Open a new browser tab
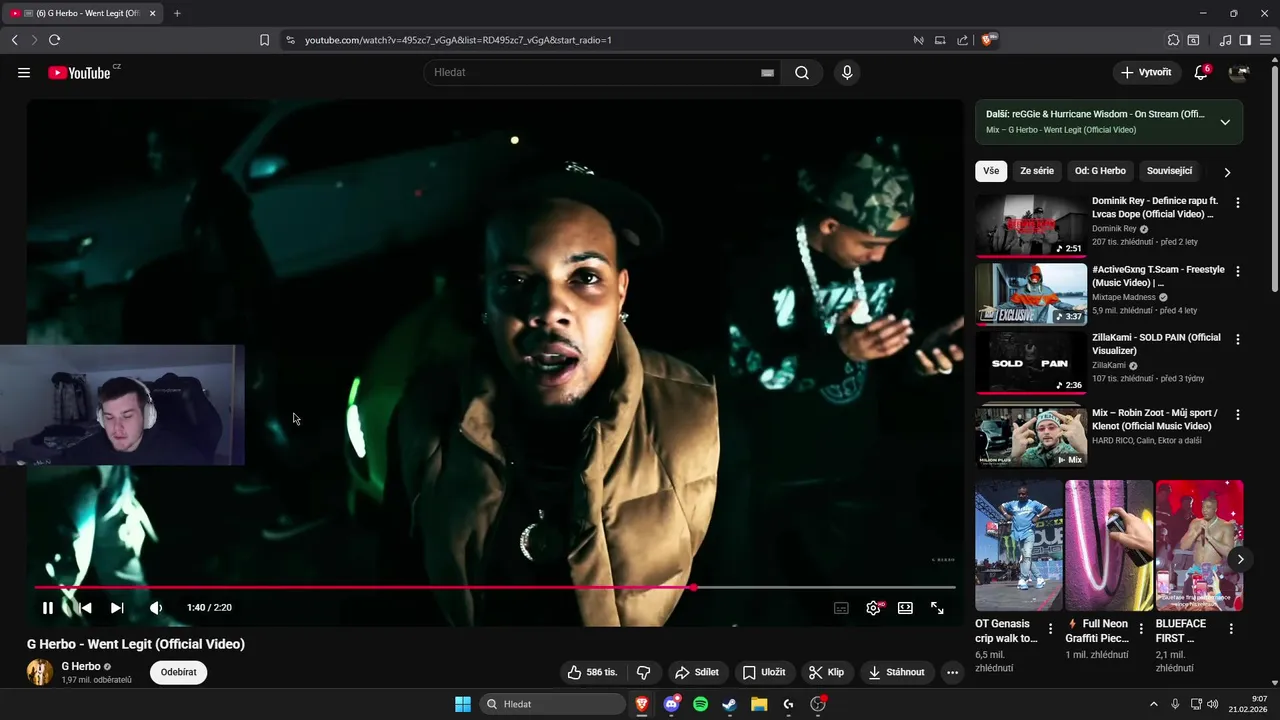The height and width of the screenshot is (720, 1280). 177,13
